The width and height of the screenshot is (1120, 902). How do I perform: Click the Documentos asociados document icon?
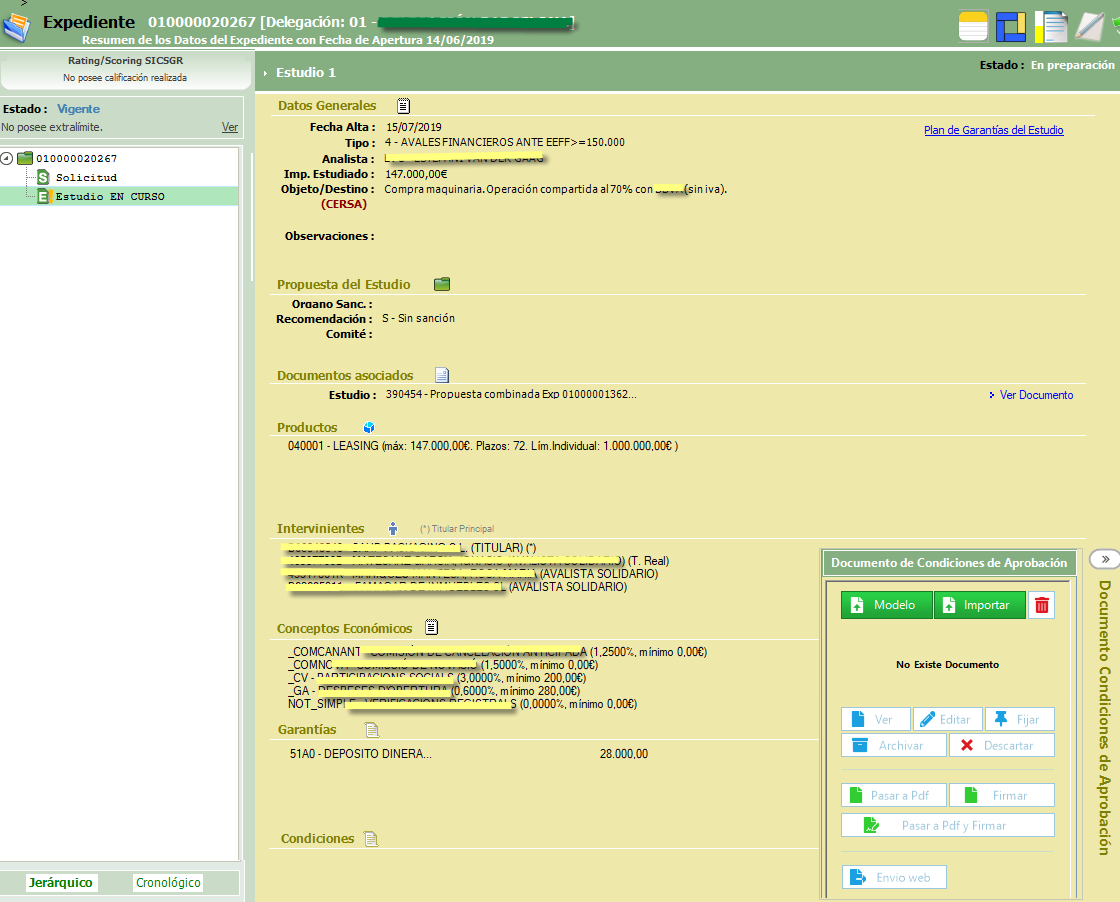[442, 375]
